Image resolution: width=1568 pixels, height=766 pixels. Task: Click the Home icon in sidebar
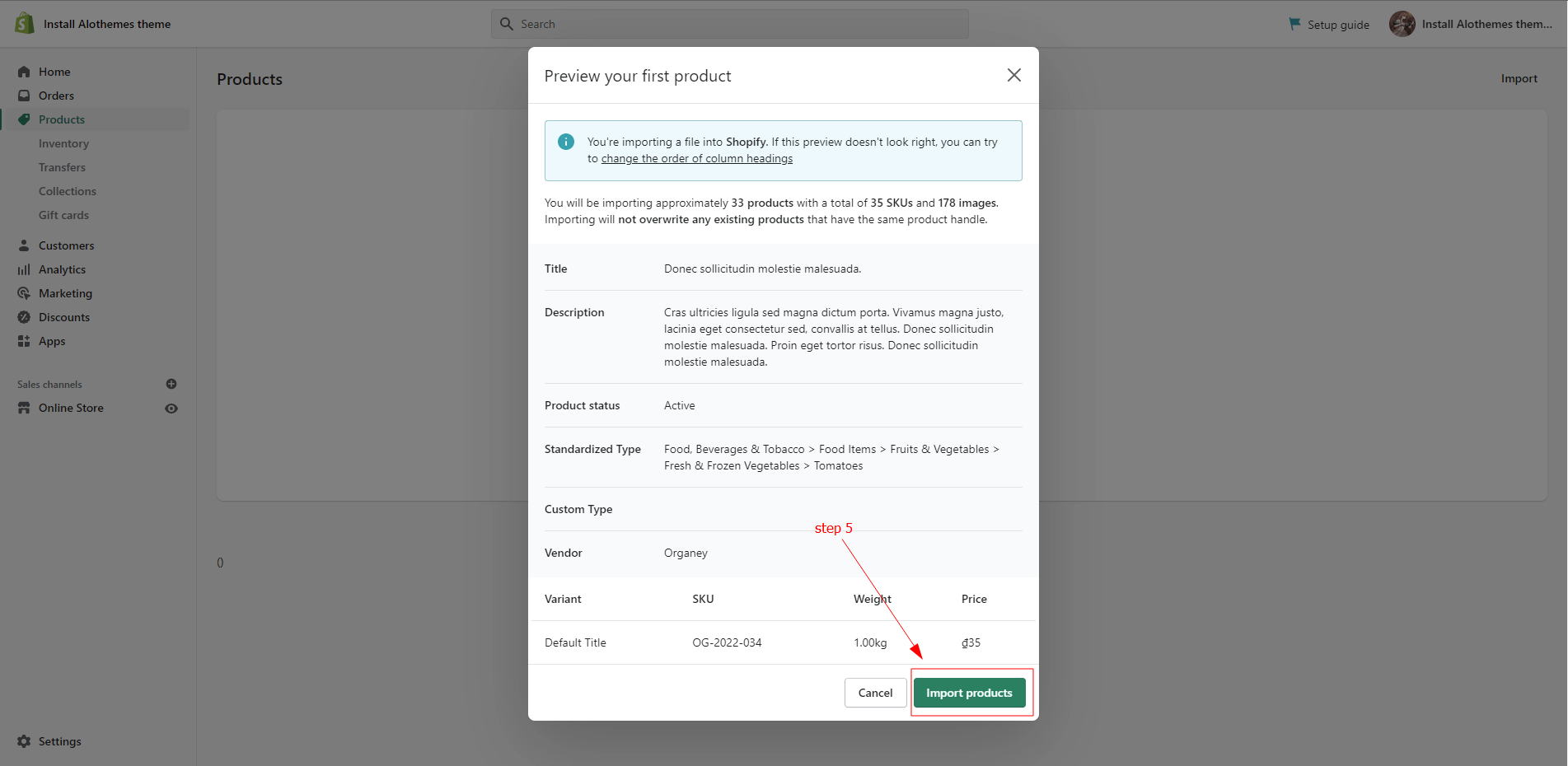24,72
